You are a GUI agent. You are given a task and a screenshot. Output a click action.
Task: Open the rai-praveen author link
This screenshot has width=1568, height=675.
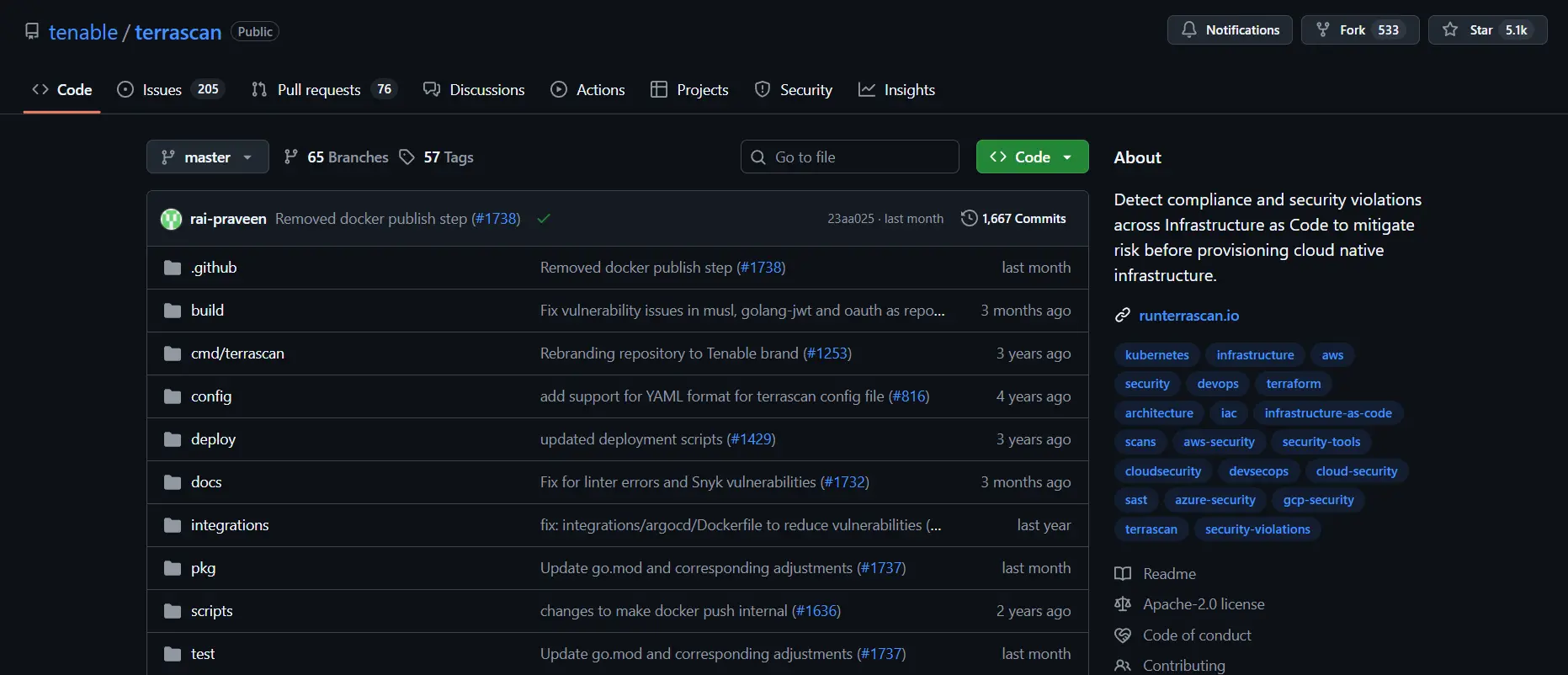coord(228,219)
